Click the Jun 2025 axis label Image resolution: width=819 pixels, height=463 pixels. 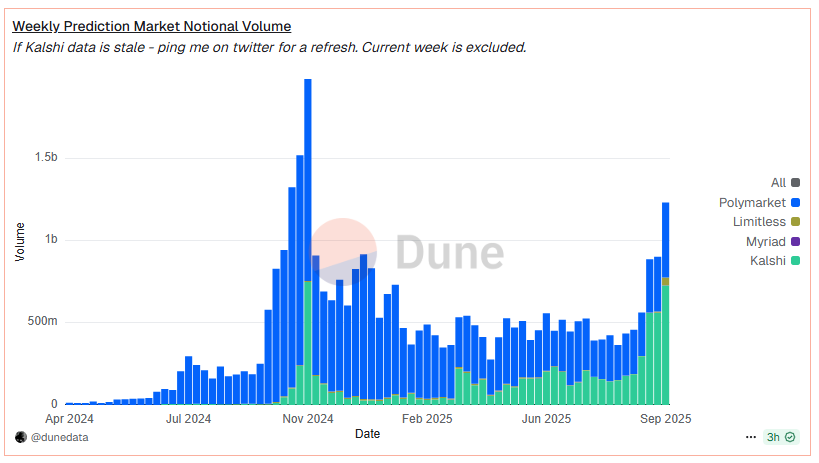point(546,419)
